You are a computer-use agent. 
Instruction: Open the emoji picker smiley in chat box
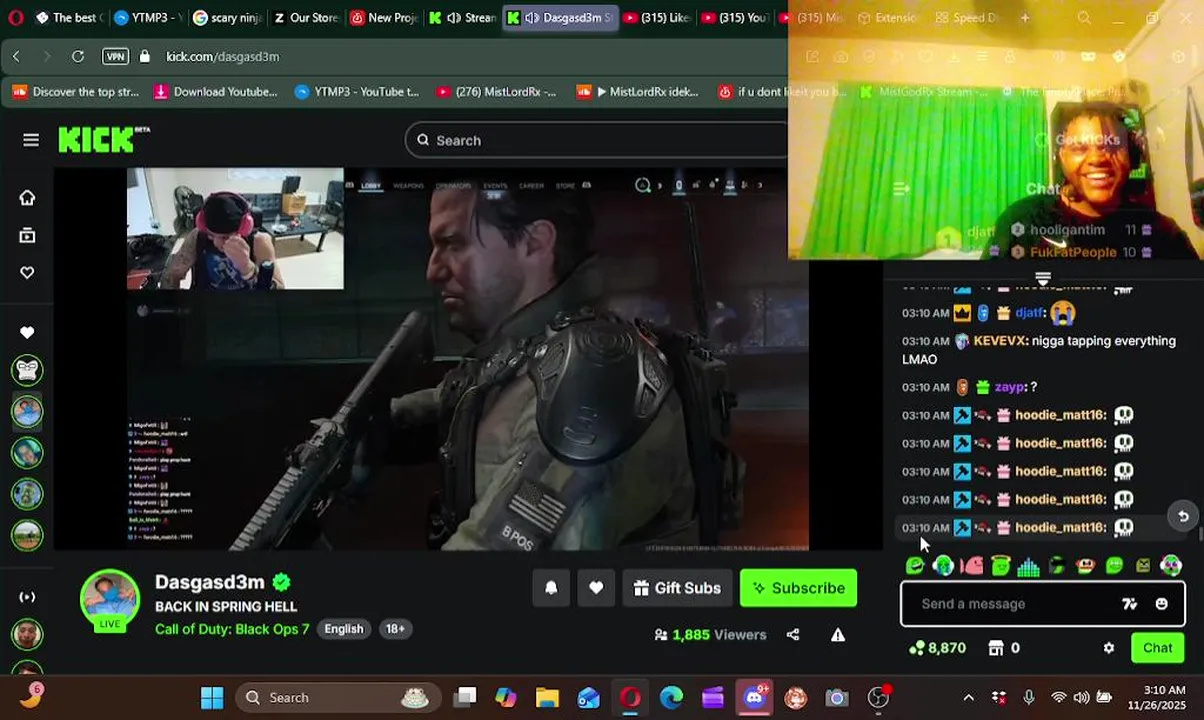click(1161, 604)
